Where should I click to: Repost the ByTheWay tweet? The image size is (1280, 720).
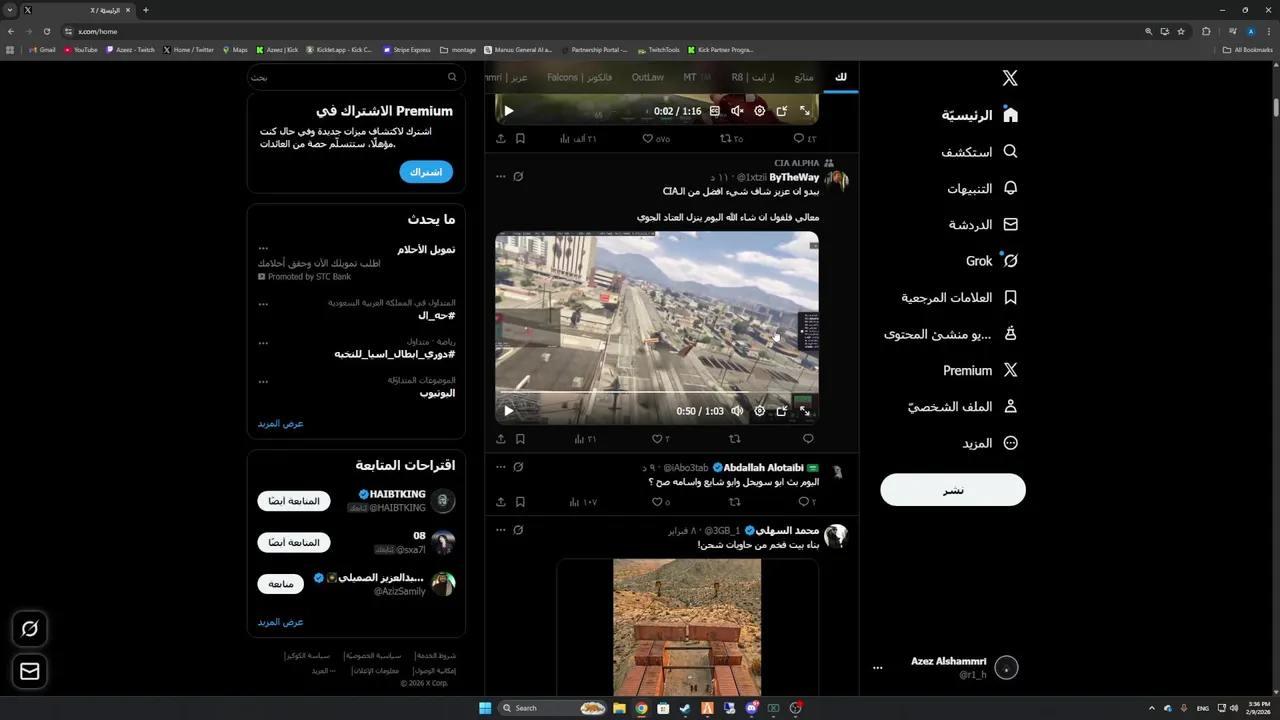coord(735,439)
